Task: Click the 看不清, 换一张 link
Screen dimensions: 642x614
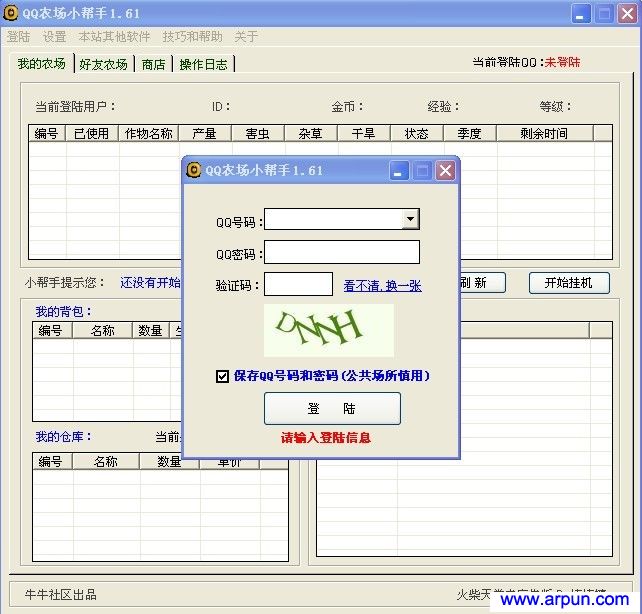Action: click(382, 286)
